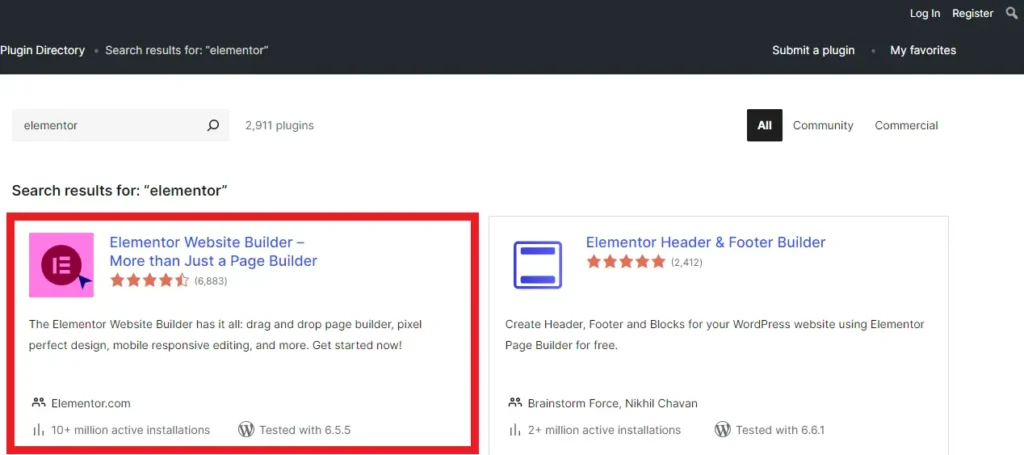Click the Header & Footer Builder plugin icon
This screenshot has height=455, width=1024.
tap(537, 265)
